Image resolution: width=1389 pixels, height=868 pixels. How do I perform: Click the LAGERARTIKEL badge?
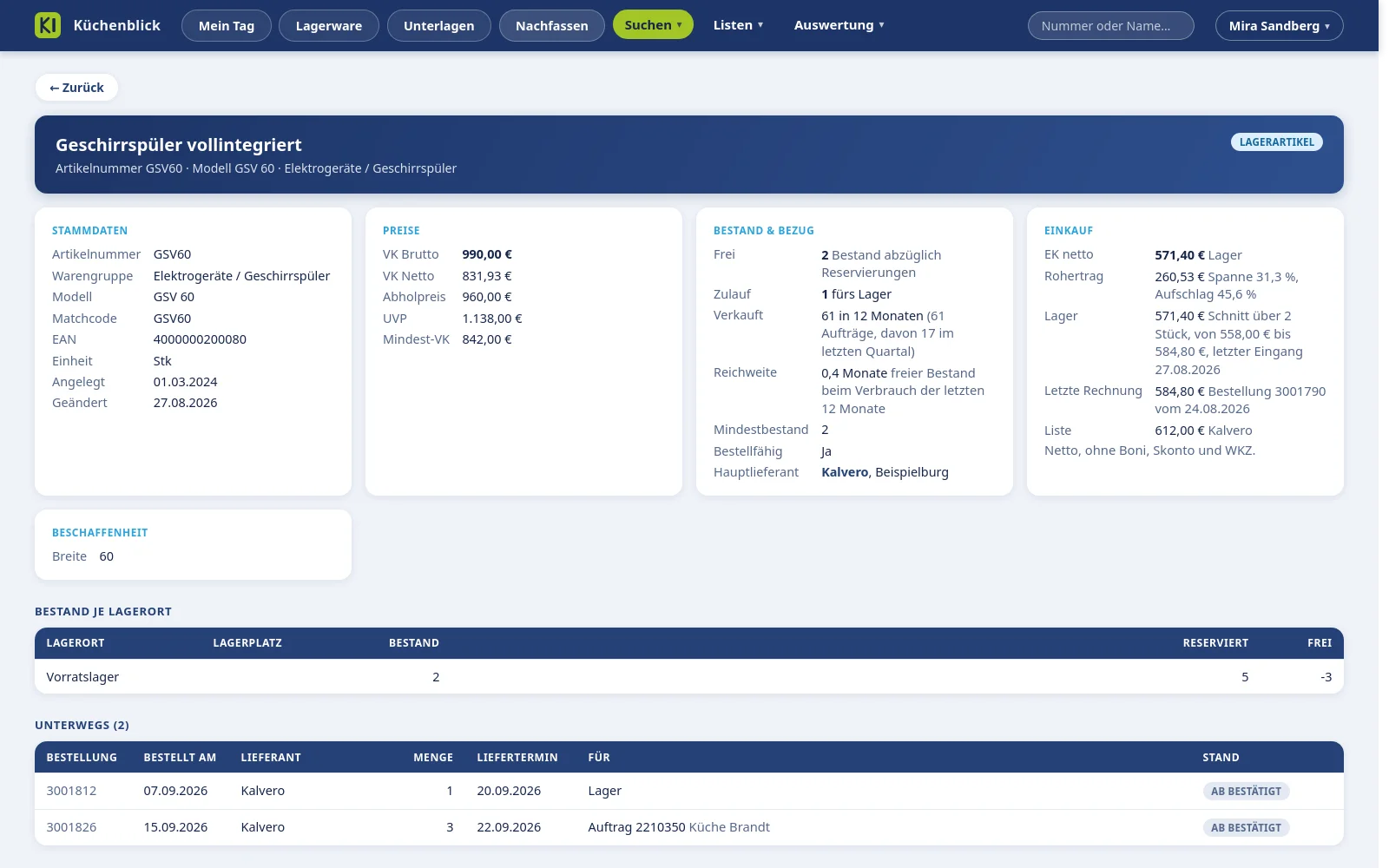coord(1277,142)
